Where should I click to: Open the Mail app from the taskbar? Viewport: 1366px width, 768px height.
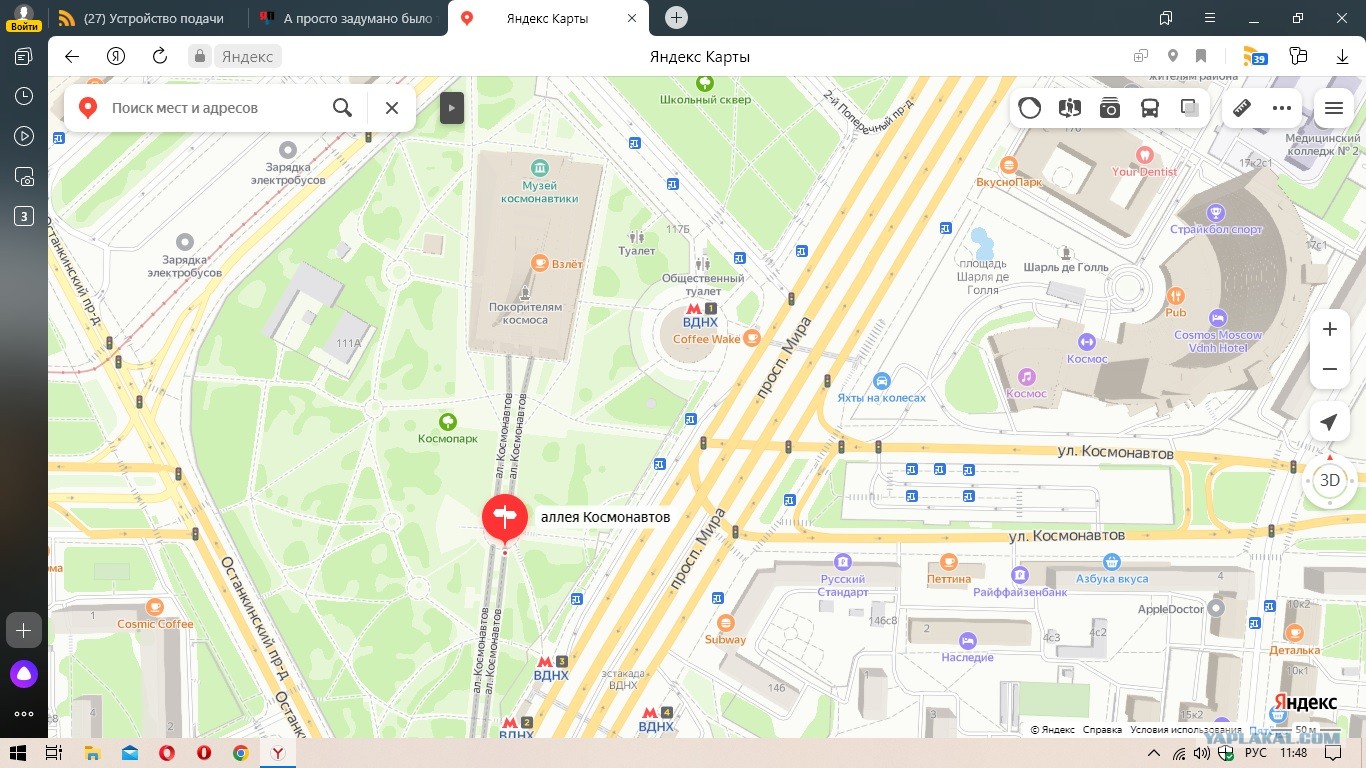pyautogui.click(x=129, y=753)
